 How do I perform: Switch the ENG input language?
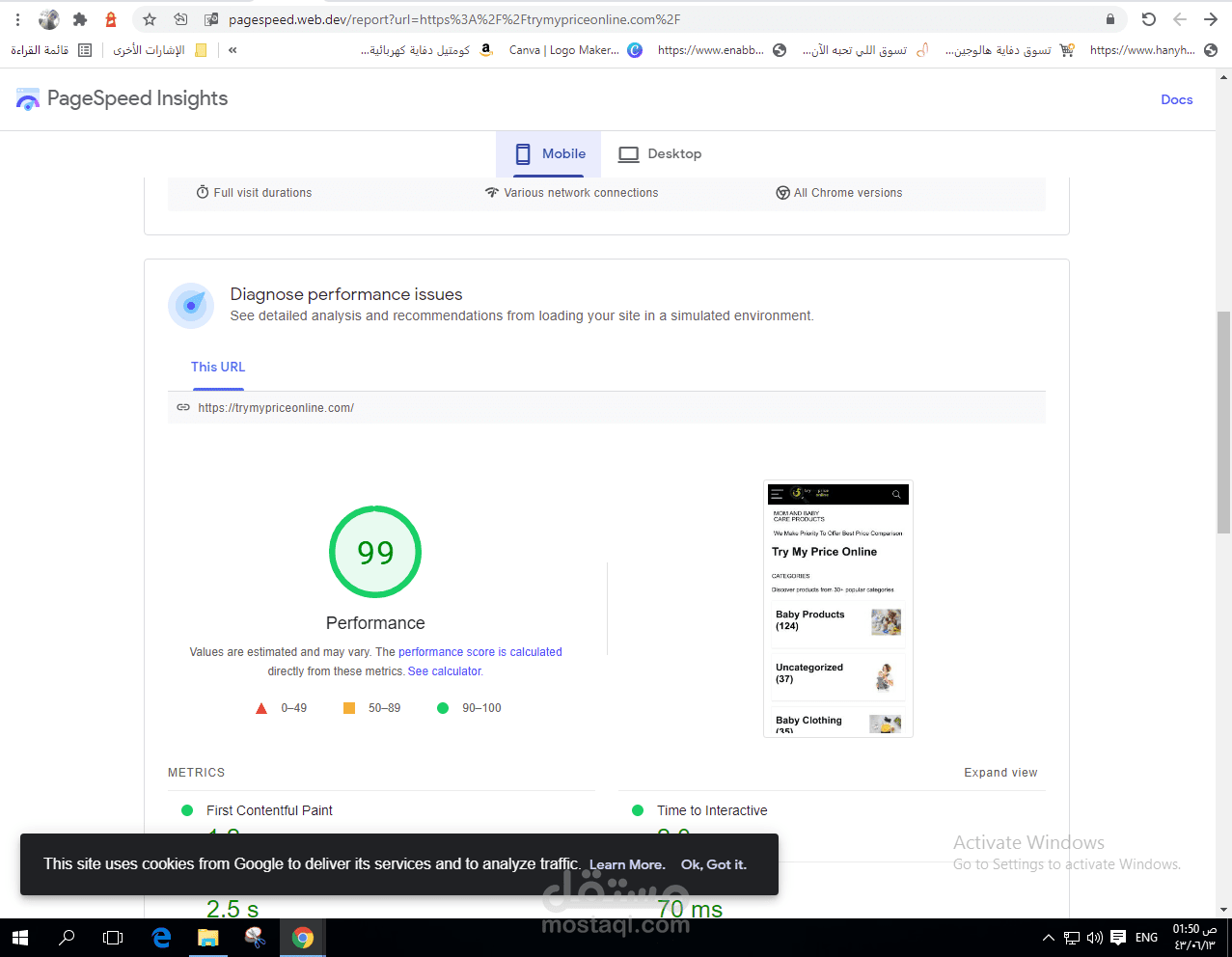pos(1146,938)
